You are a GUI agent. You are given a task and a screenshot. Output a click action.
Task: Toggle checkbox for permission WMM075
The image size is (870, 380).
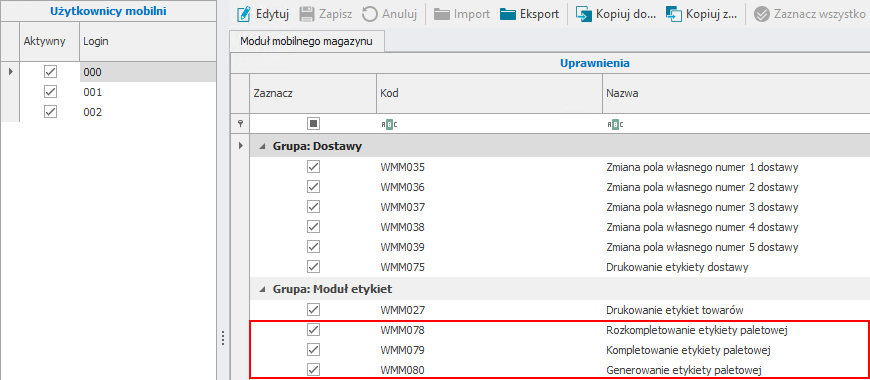(x=313, y=266)
